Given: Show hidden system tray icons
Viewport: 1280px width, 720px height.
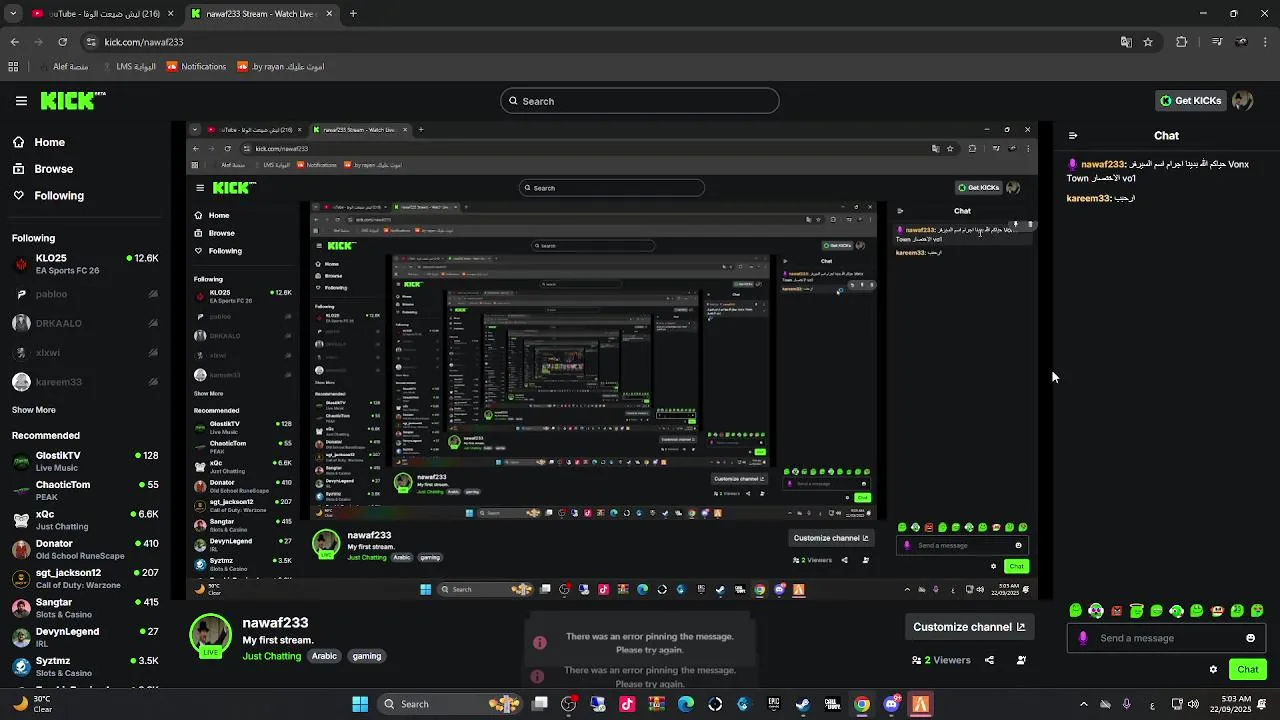Looking at the screenshot, I should tap(1083, 704).
